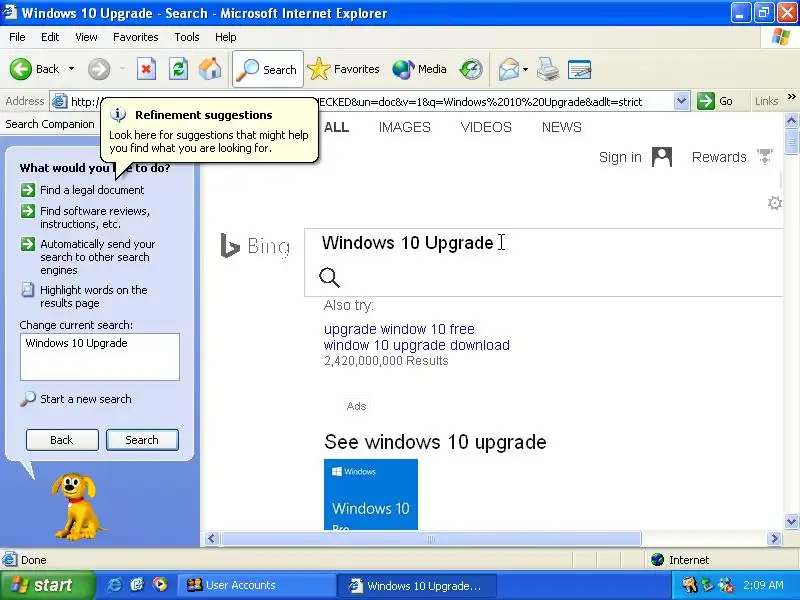Image resolution: width=800 pixels, height=600 pixels.
Task: Open 'window 10 upgrade download' suggestion
Action: coord(416,345)
